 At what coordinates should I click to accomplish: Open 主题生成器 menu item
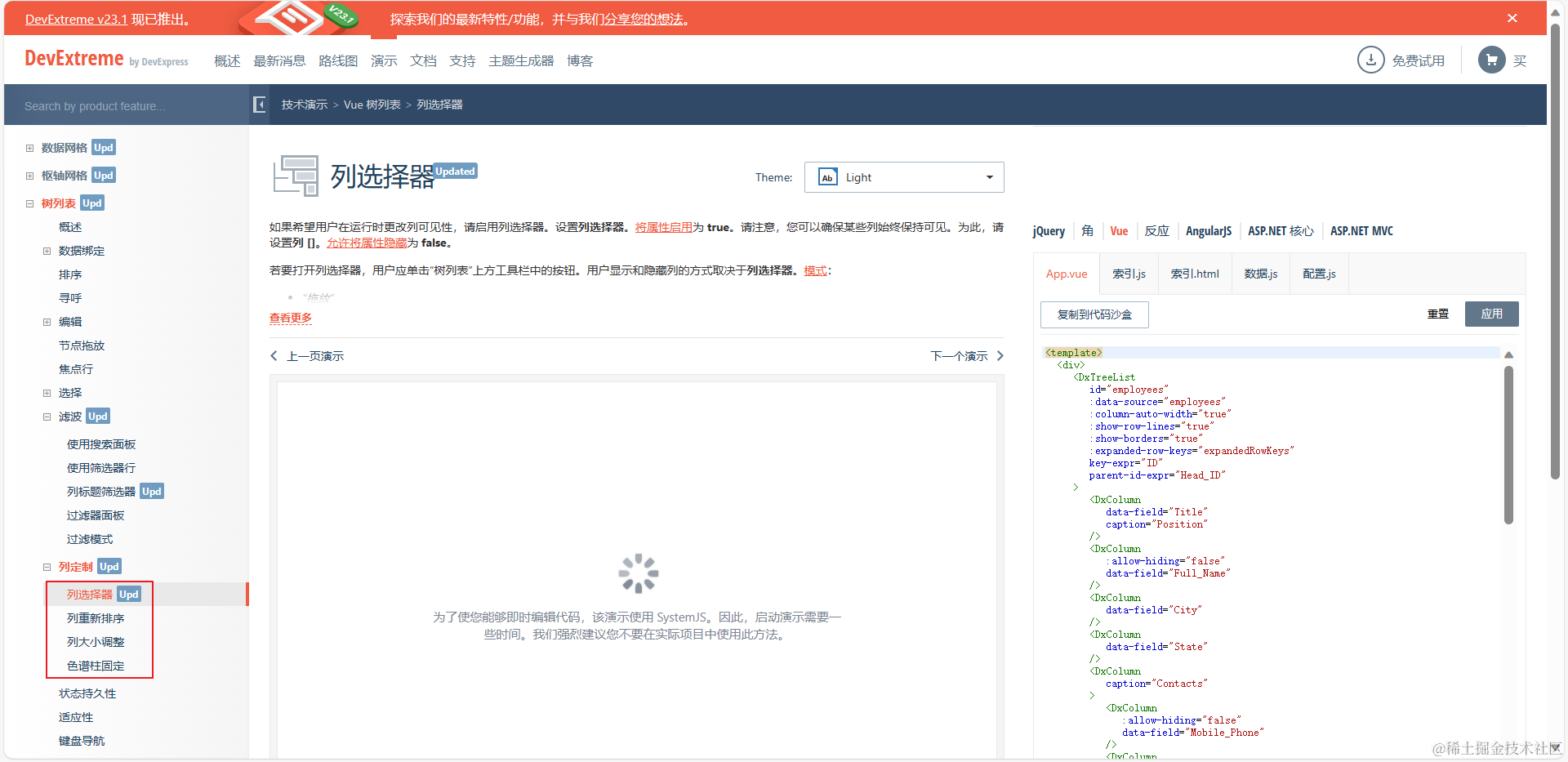[521, 60]
